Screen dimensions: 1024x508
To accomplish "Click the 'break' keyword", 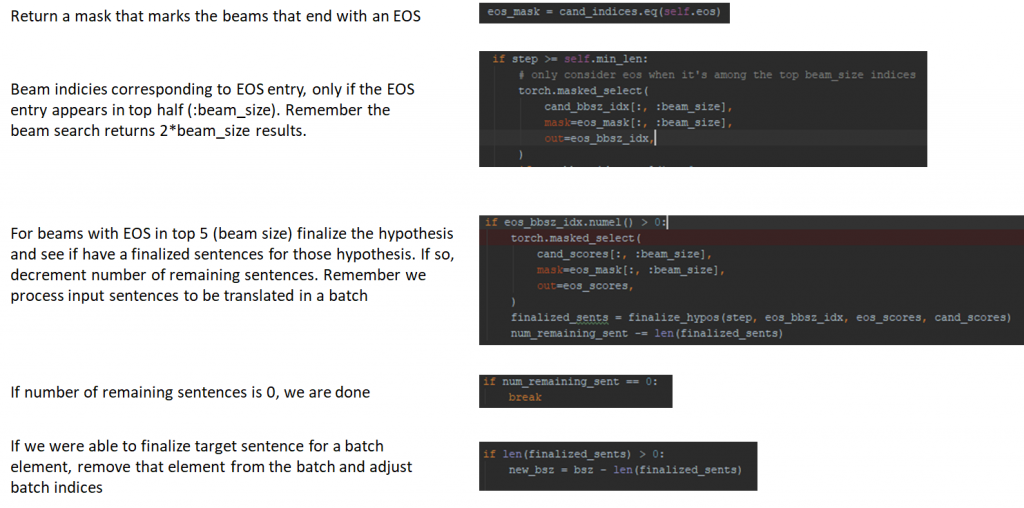I will 525,397.
